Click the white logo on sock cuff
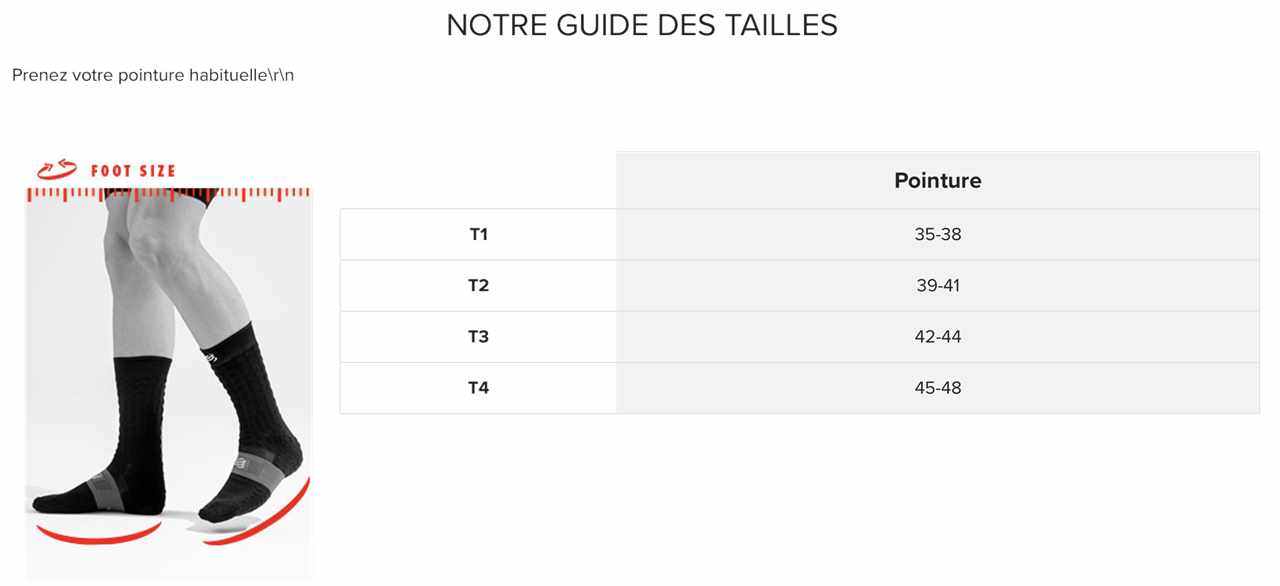This screenshot has width=1280, height=586. click(211, 355)
